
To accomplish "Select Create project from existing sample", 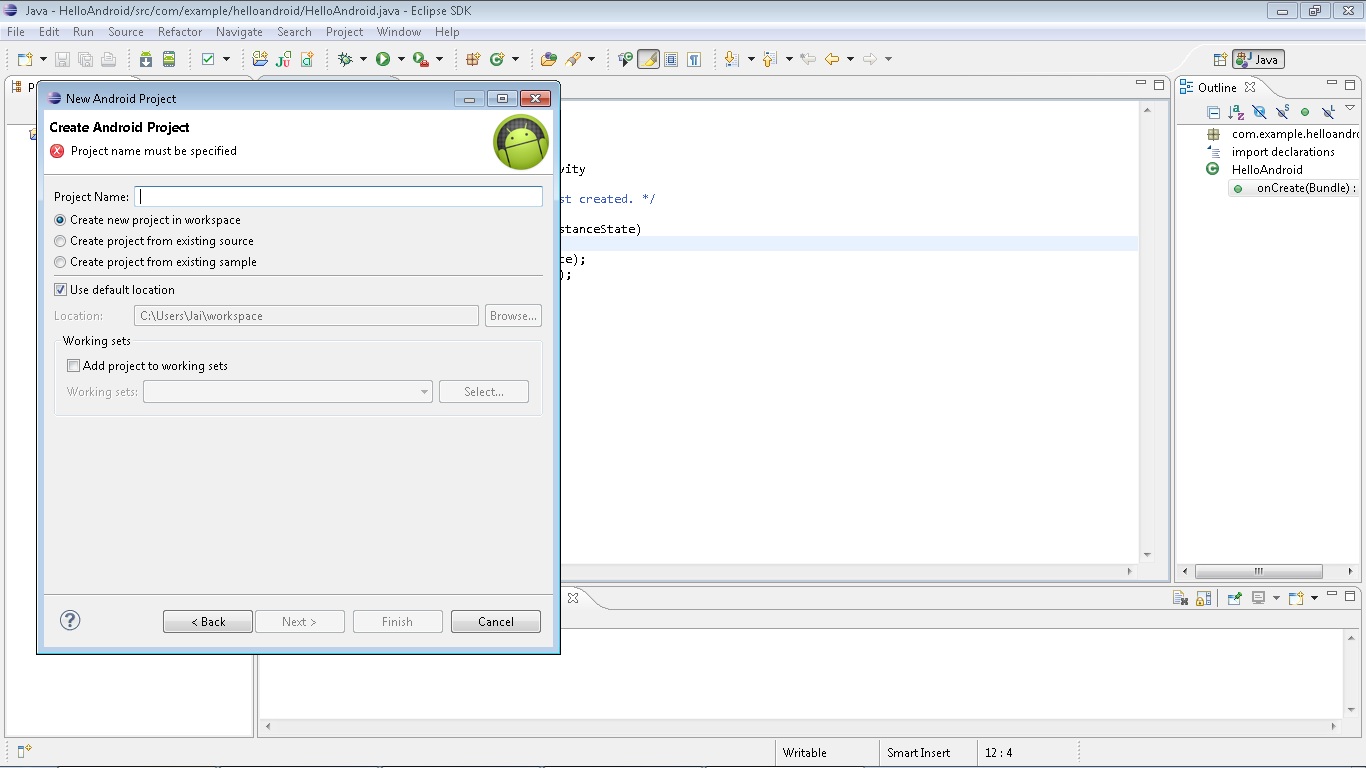I will click(156, 262).
